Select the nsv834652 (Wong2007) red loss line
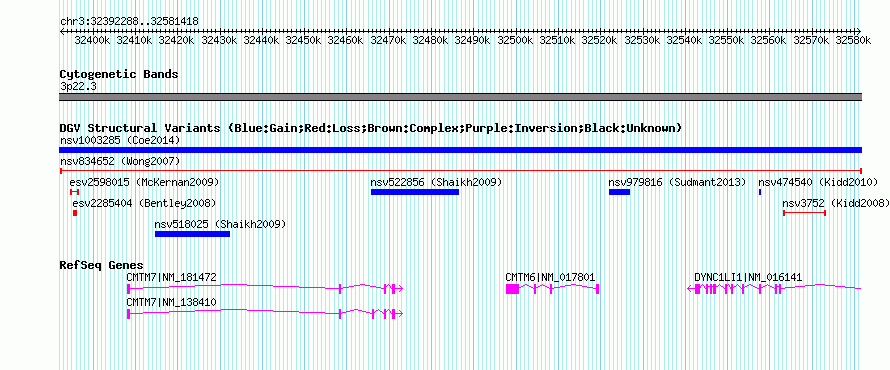Viewport: 890px width, 370px height. click(x=460, y=170)
